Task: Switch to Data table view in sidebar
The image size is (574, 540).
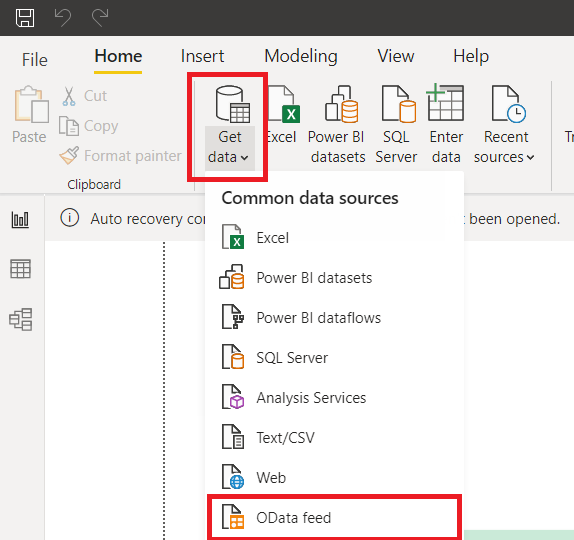Action: coord(20,269)
